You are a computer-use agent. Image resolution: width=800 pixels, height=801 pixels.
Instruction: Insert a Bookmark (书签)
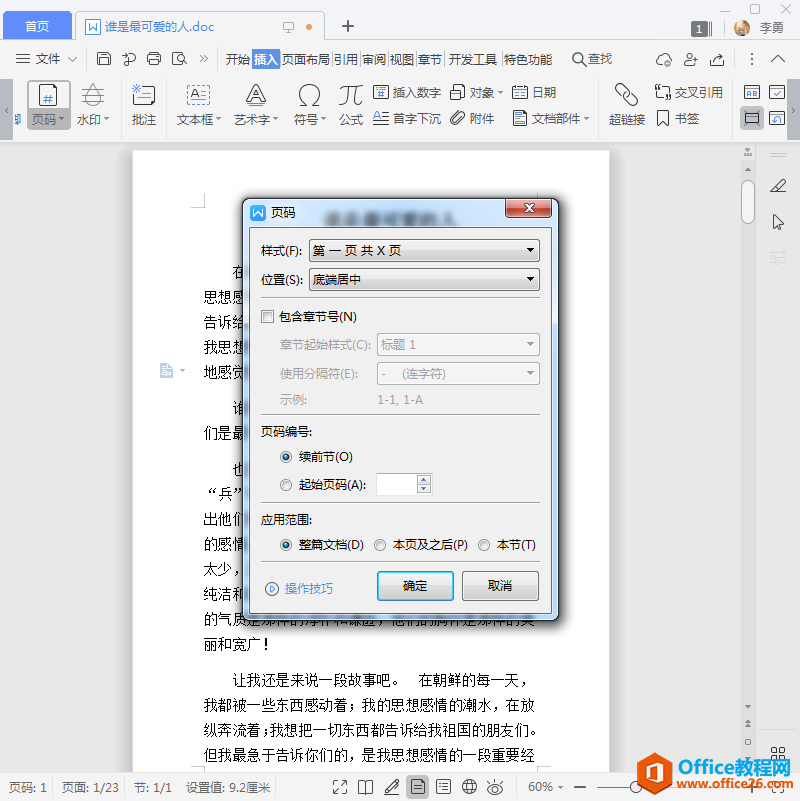tap(677, 119)
